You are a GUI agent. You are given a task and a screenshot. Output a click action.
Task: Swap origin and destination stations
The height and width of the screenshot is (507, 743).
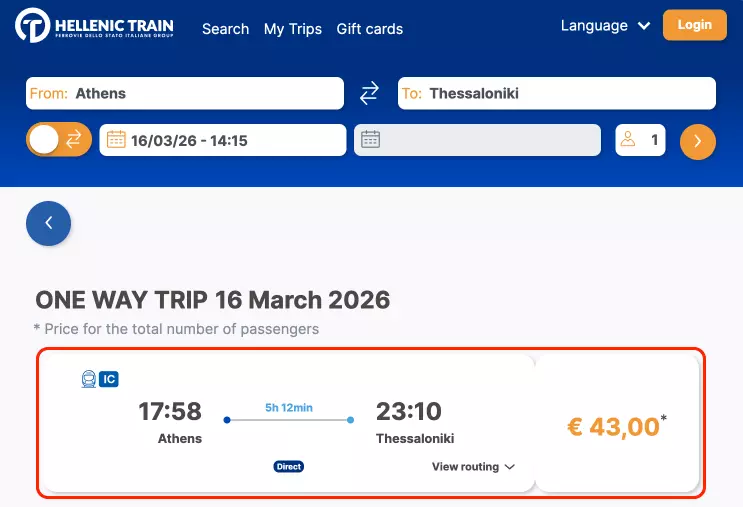(x=370, y=93)
